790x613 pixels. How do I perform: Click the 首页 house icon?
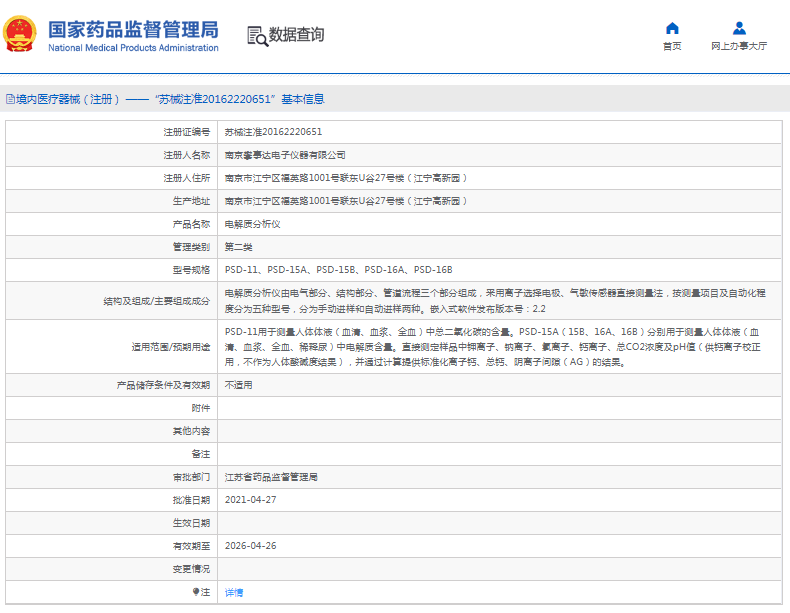click(x=672, y=28)
